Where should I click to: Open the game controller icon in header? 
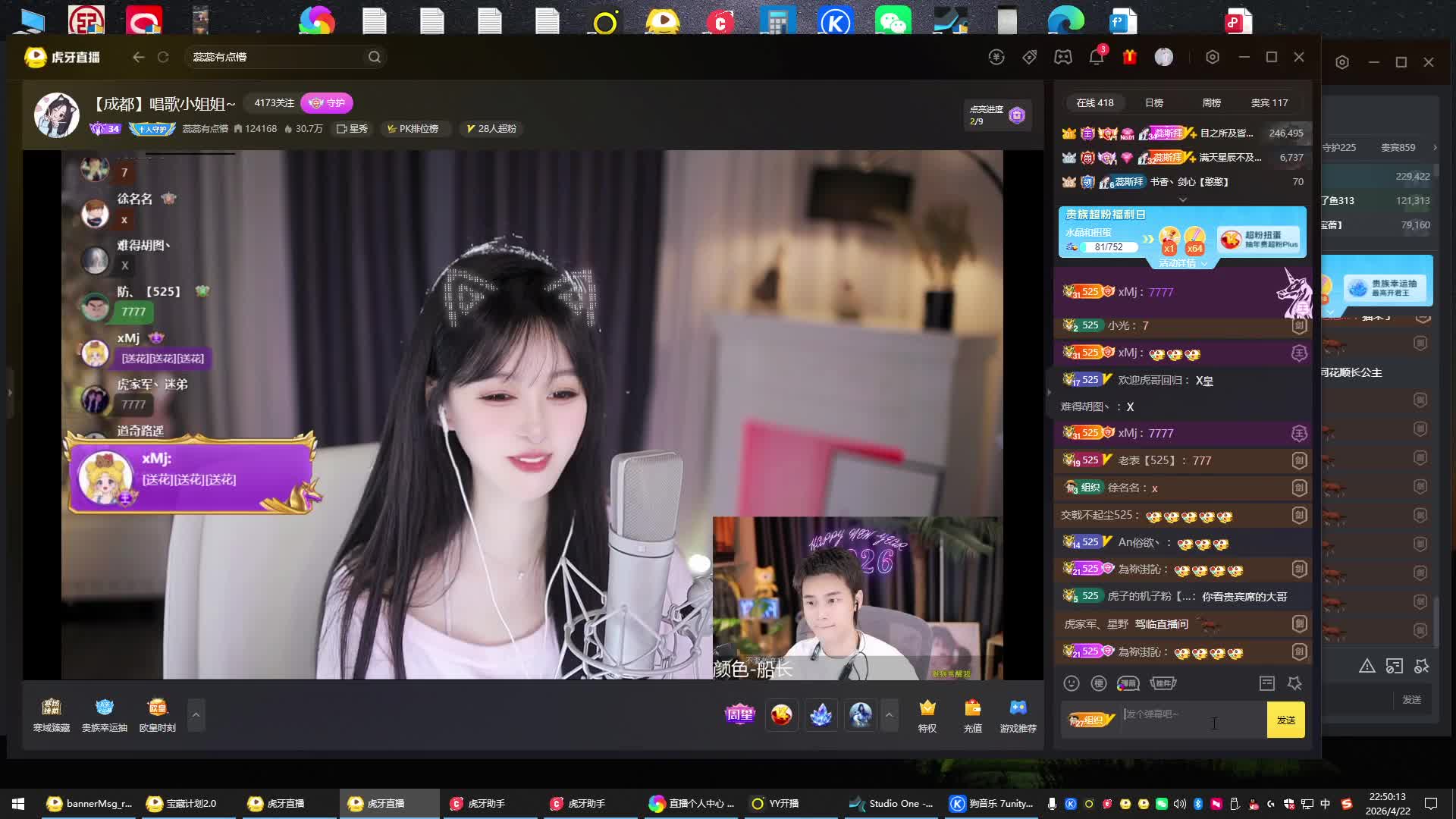pos(1062,57)
